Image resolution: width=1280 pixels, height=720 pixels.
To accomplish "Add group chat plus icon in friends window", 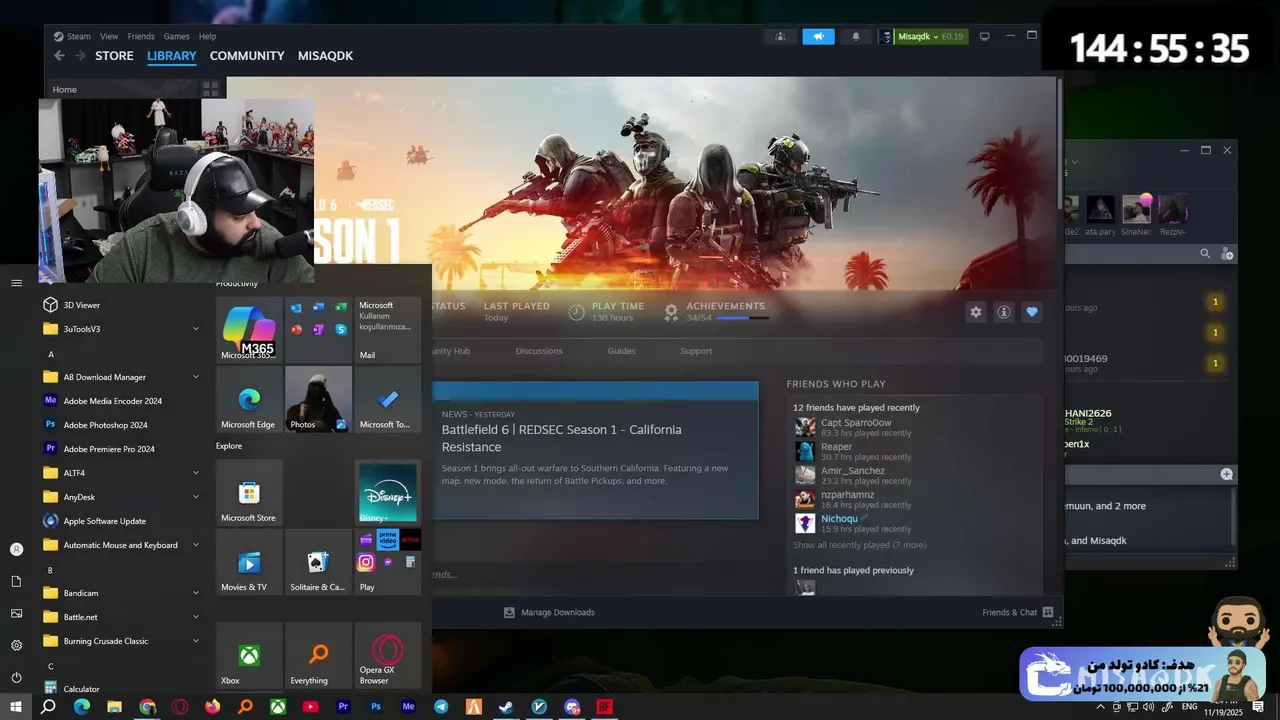I will 1226,474.
